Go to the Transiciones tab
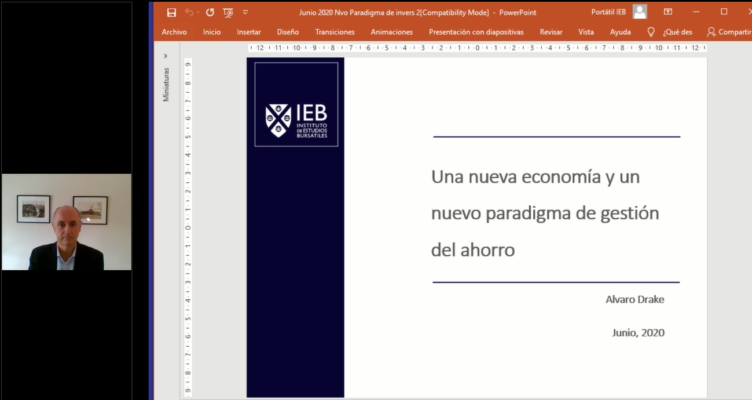This screenshot has width=752, height=400. click(334, 32)
